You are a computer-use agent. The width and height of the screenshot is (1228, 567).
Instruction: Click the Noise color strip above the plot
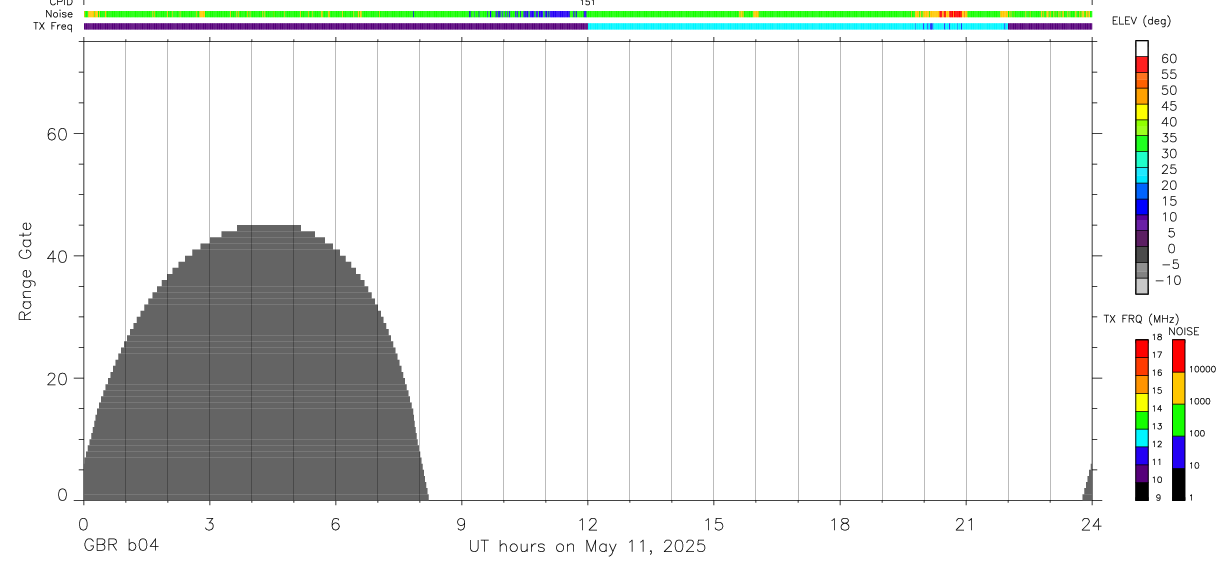pyautogui.click(x=588, y=14)
